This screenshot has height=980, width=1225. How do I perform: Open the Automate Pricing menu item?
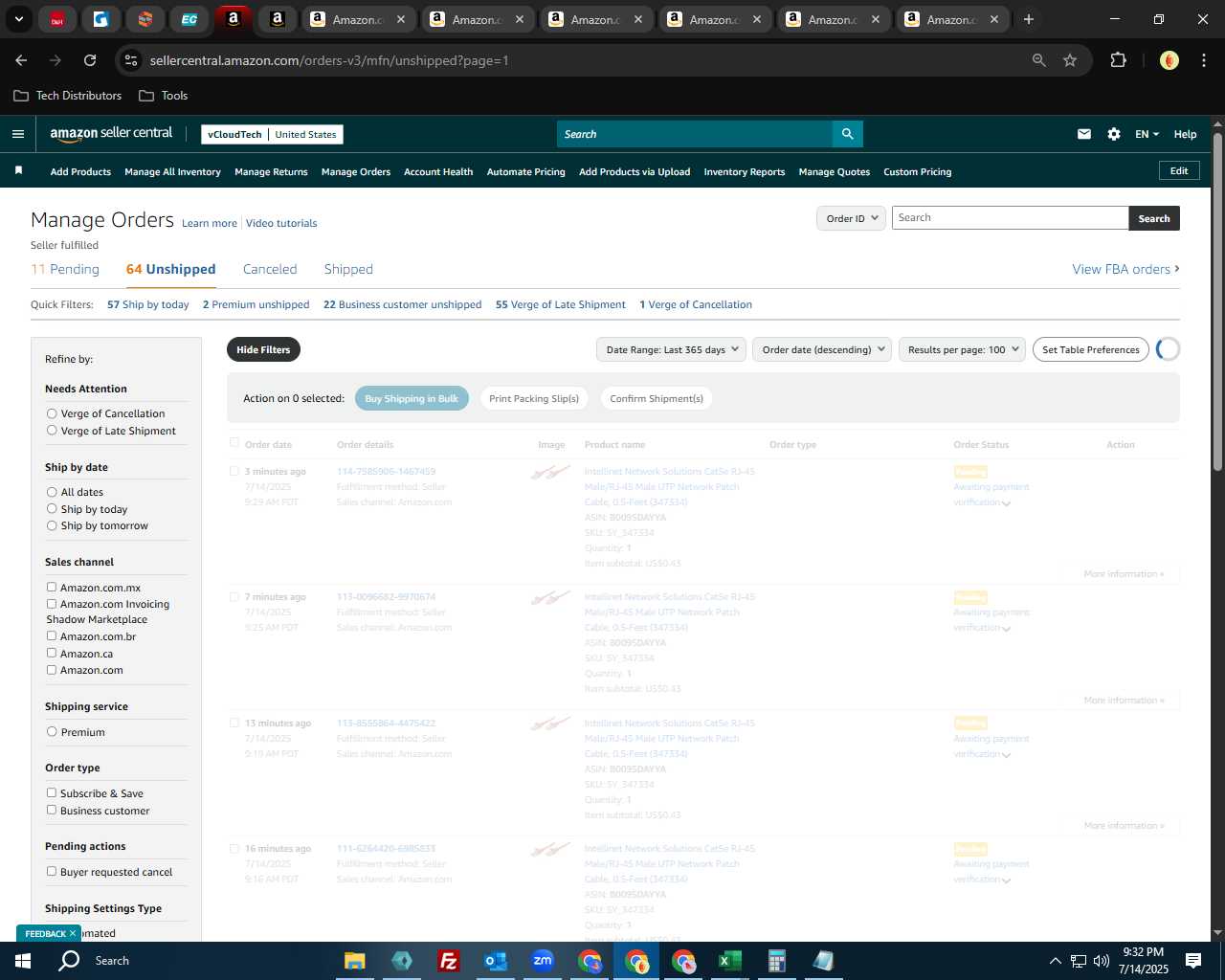[525, 171]
